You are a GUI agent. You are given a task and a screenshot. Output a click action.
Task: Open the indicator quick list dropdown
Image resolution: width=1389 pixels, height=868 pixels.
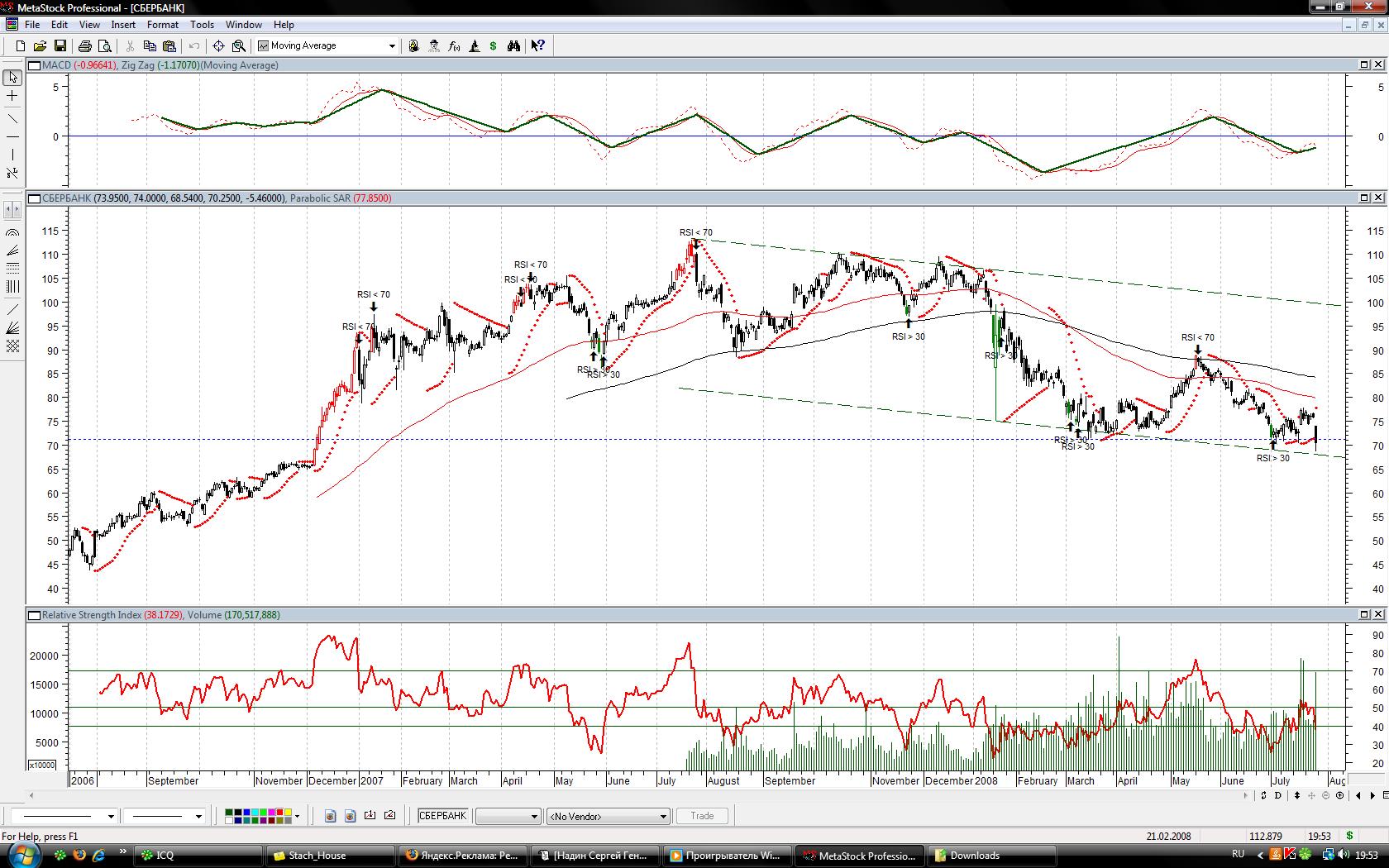tap(392, 46)
